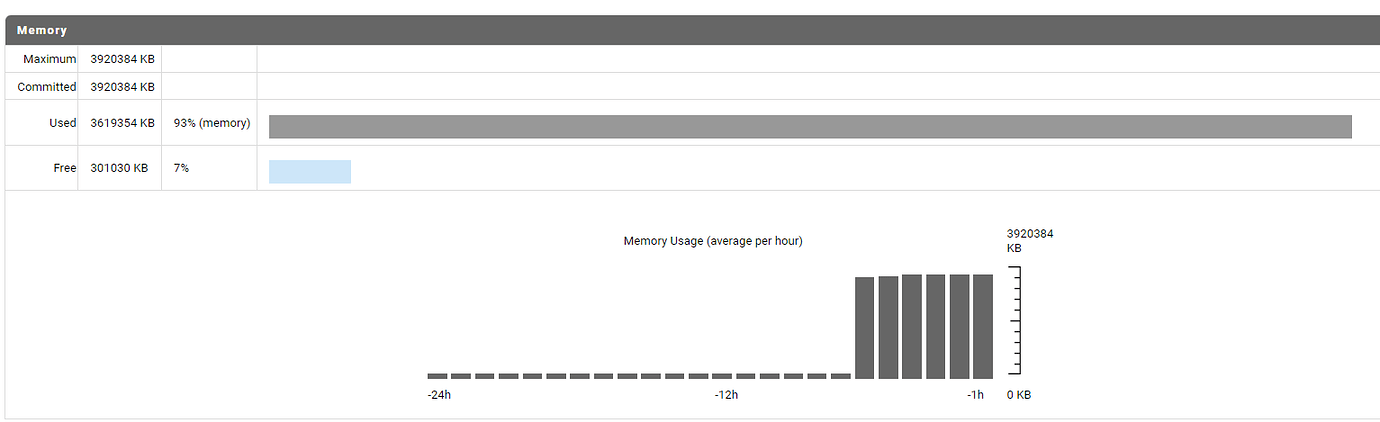The height and width of the screenshot is (422, 1380).
Task: Click the gray Used memory progress bar
Action: point(810,127)
